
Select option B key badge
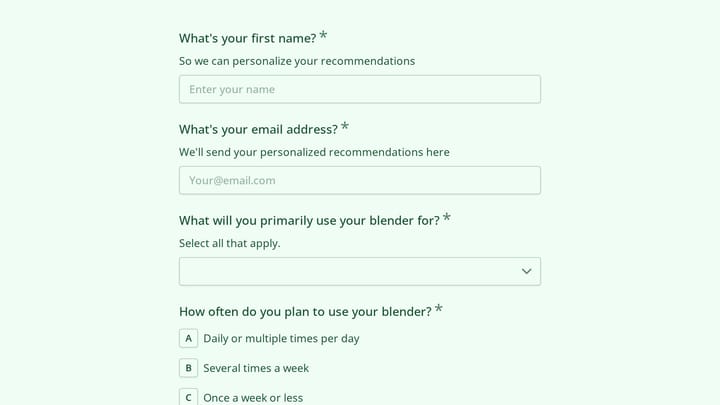point(188,368)
